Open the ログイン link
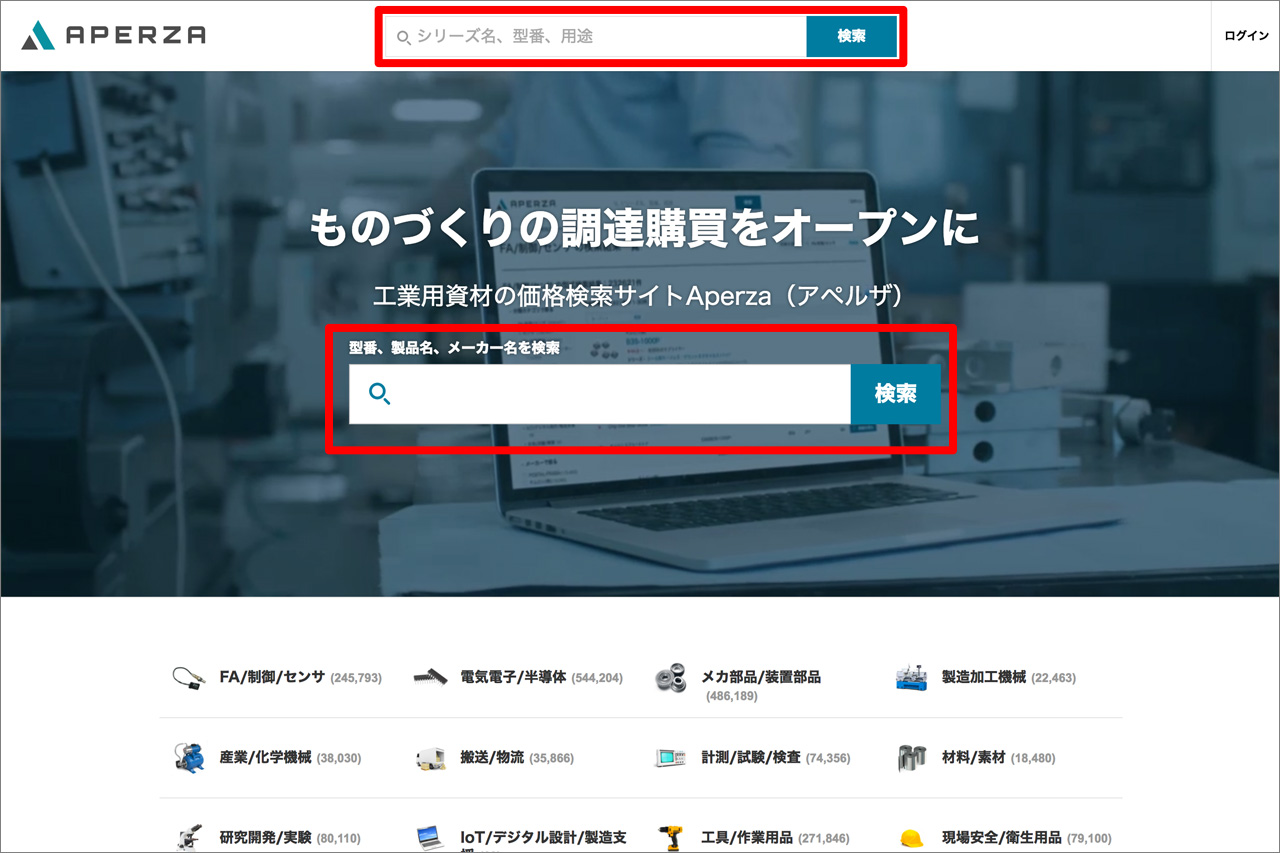The width and height of the screenshot is (1280, 853). [1246, 36]
